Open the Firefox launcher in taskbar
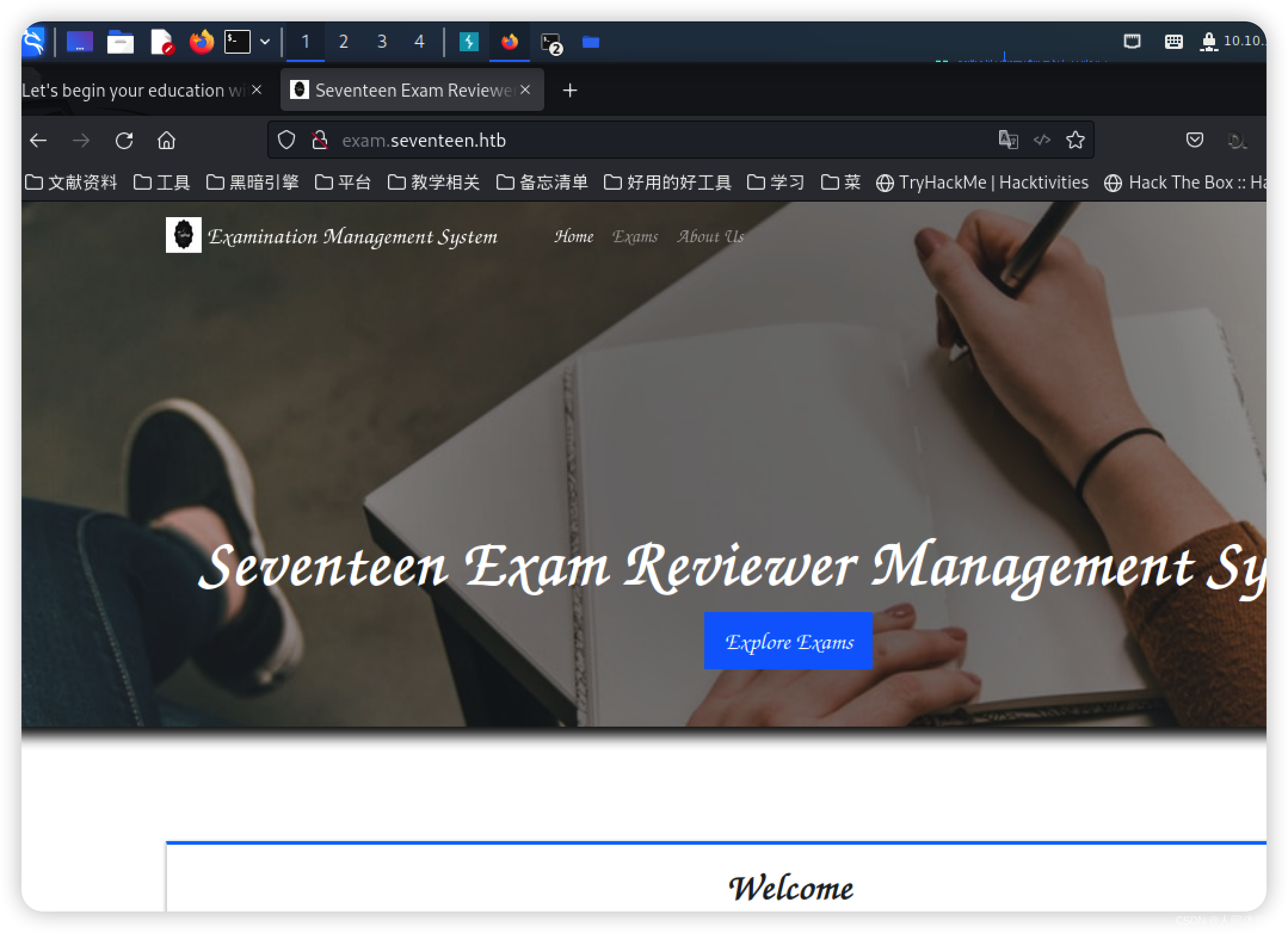The width and height of the screenshot is (1288, 933). tap(202, 42)
